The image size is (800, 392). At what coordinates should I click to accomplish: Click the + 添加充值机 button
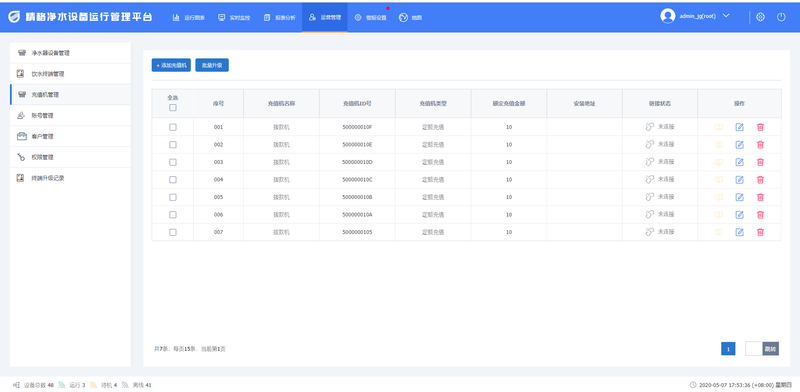point(171,65)
